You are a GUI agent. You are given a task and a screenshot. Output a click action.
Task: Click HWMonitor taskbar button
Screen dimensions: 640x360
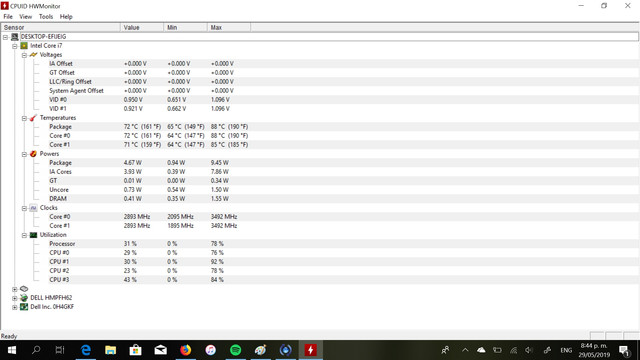311,350
